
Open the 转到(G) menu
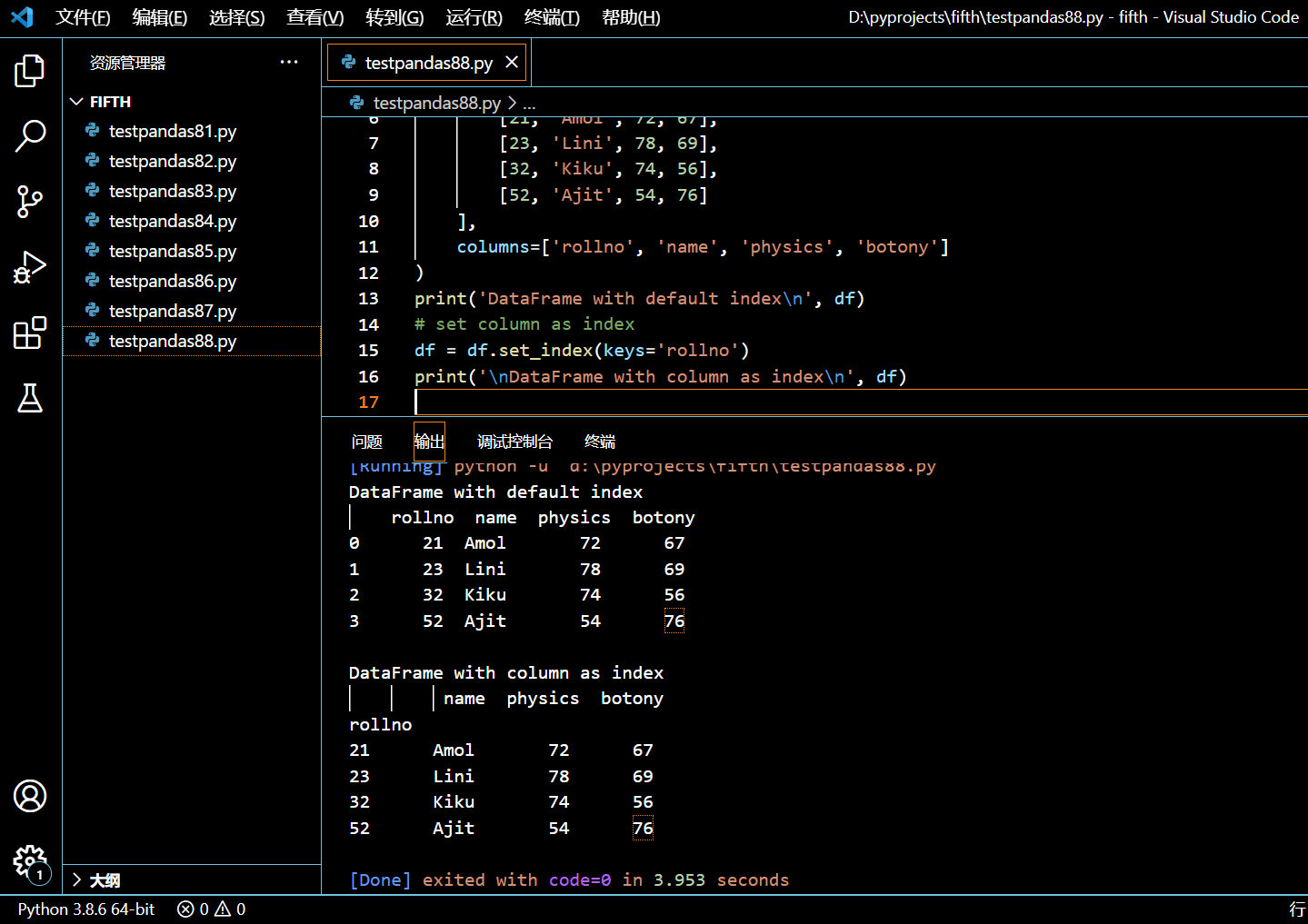pyautogui.click(x=394, y=17)
